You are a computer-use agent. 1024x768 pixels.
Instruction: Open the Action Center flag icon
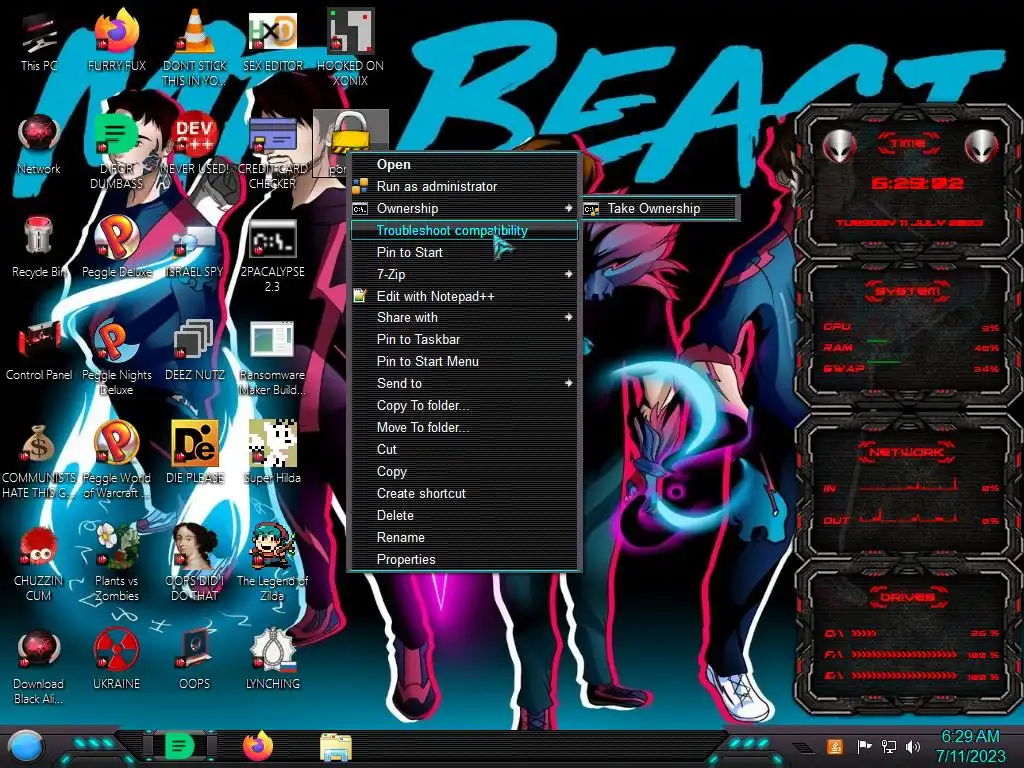[x=864, y=746]
